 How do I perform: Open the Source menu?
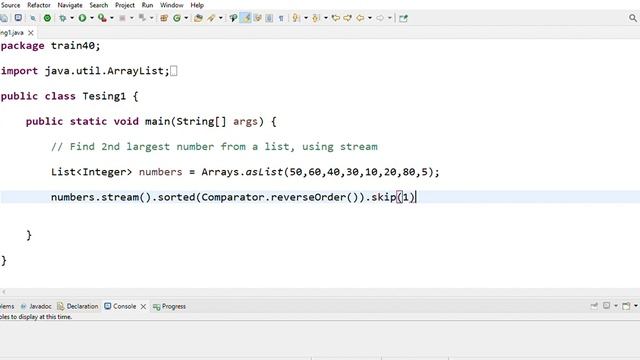coord(10,5)
